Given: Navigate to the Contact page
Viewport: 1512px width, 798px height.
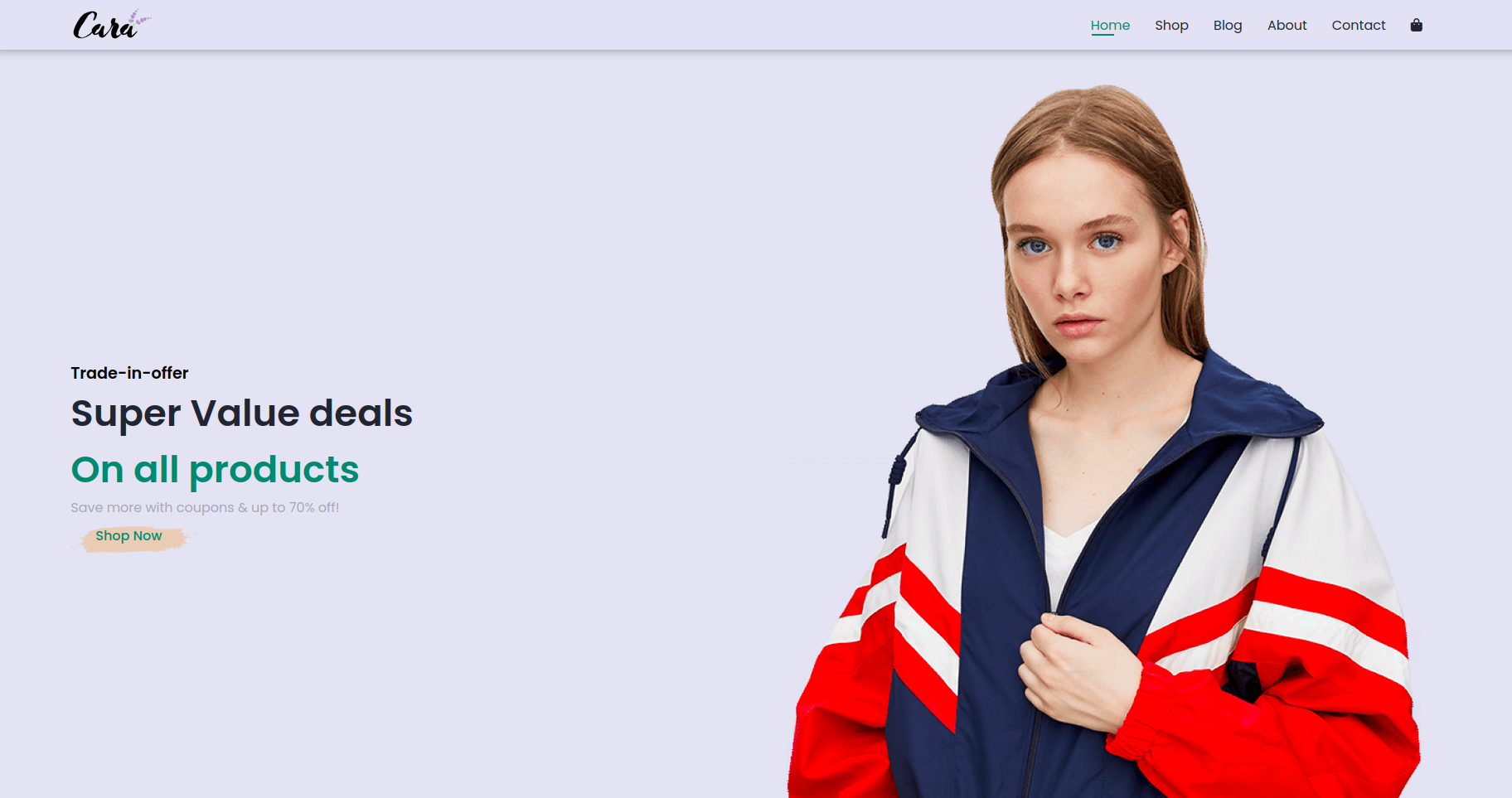Looking at the screenshot, I should point(1358,25).
